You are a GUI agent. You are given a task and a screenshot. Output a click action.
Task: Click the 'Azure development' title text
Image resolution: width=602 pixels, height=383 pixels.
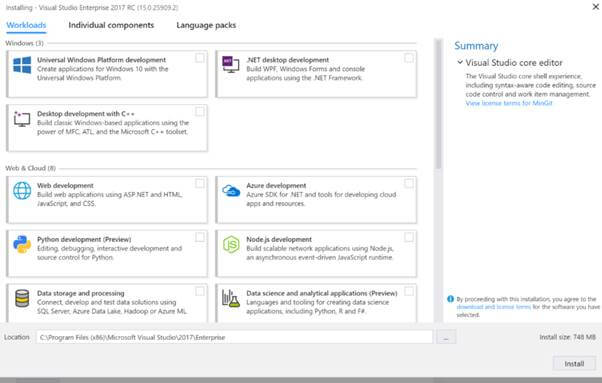276,185
